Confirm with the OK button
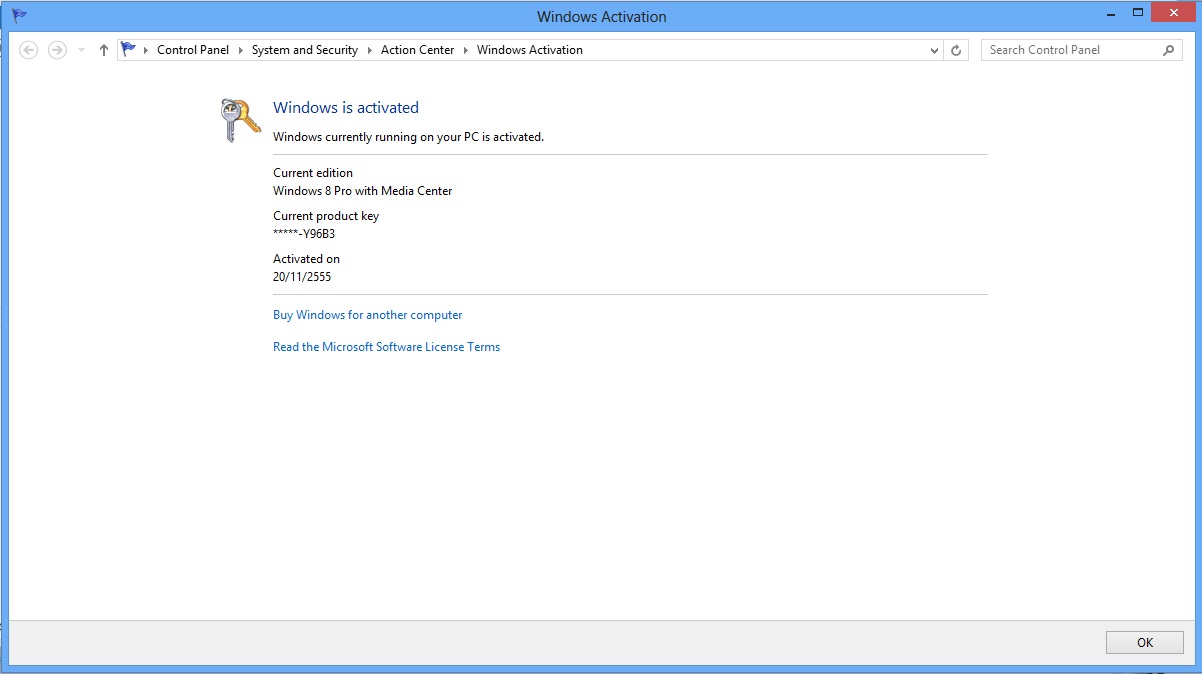 (1145, 643)
